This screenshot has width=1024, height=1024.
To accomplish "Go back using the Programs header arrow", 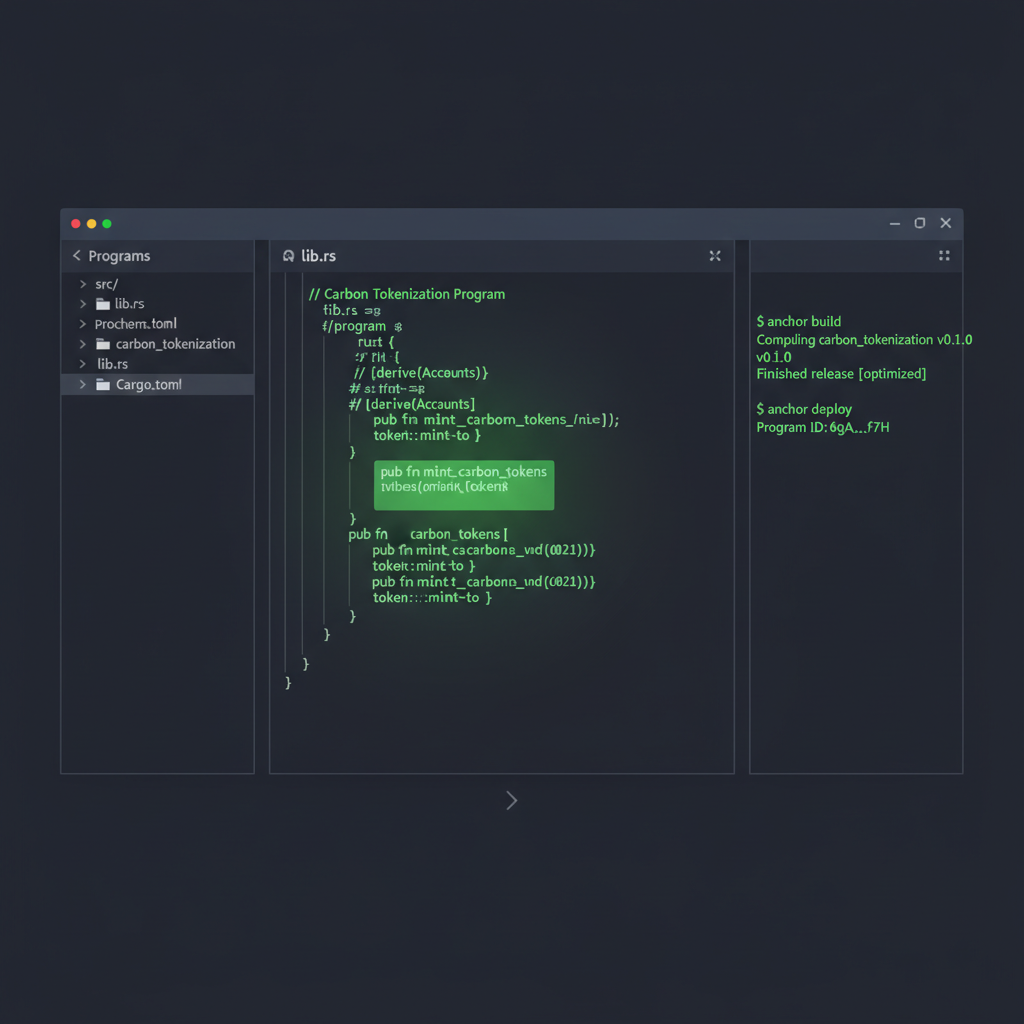I will point(76,255).
